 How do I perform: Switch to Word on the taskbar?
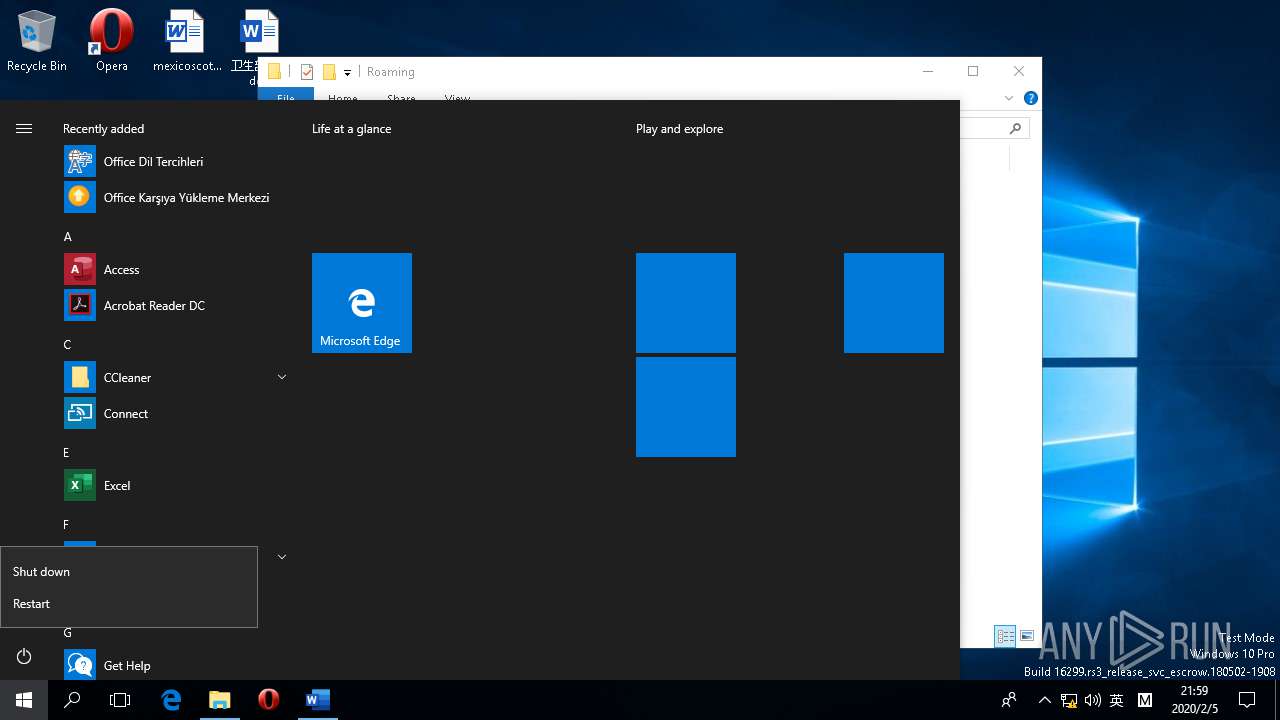pyautogui.click(x=317, y=700)
